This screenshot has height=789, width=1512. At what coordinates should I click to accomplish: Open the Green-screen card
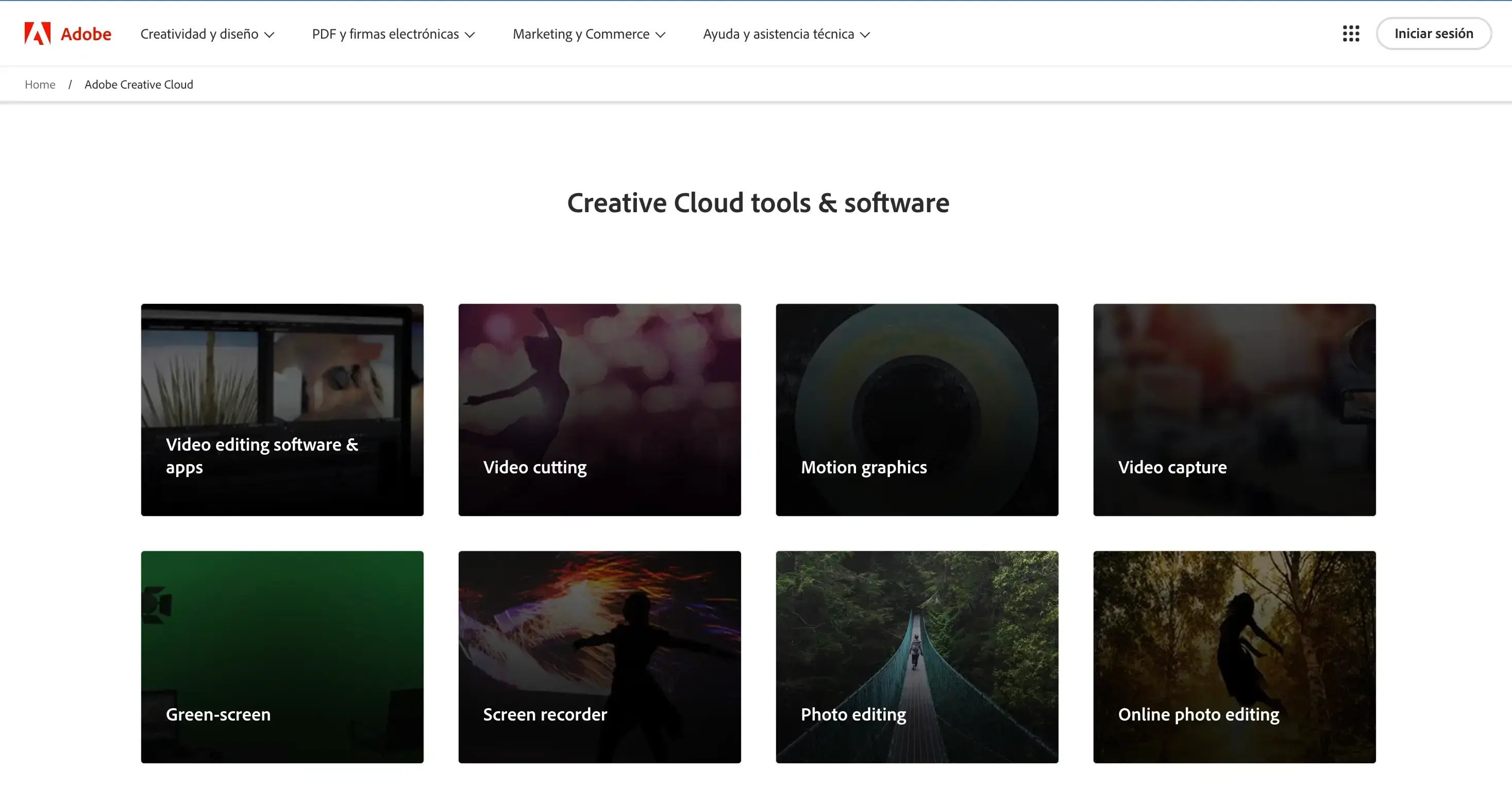pyautogui.click(x=282, y=657)
